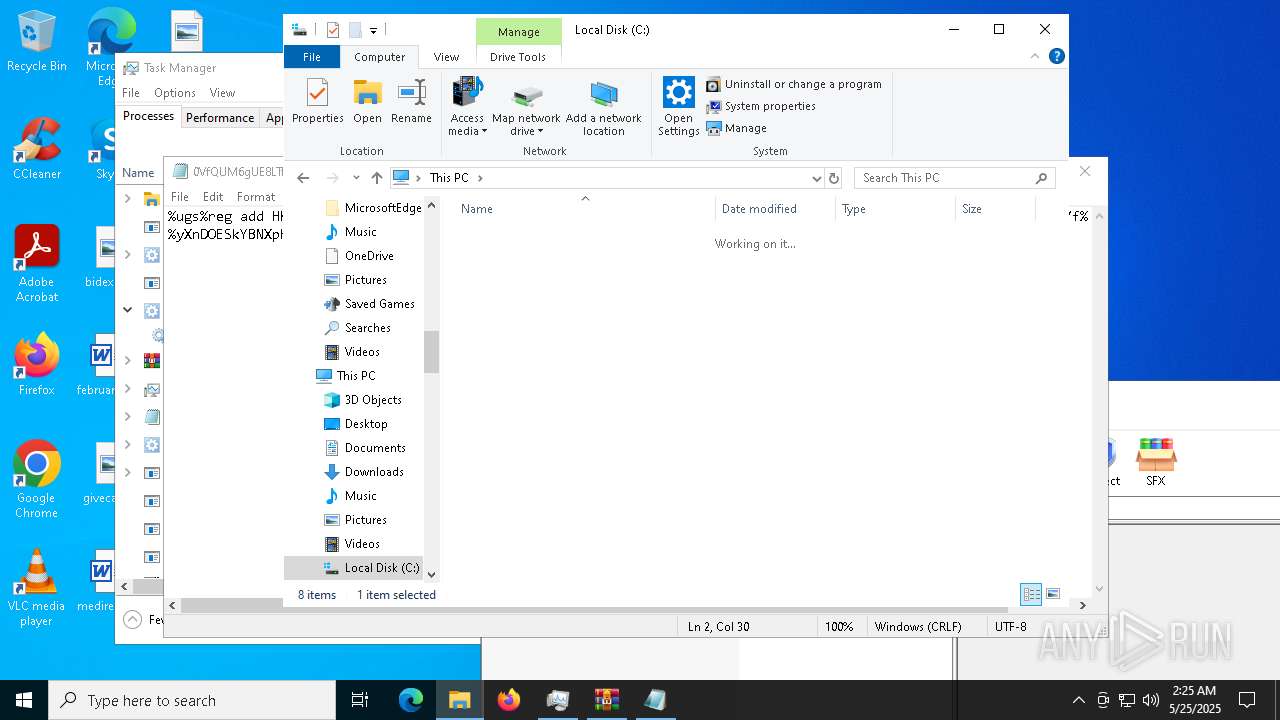
Task: Open Notepad Edit menu
Action: click(x=213, y=197)
